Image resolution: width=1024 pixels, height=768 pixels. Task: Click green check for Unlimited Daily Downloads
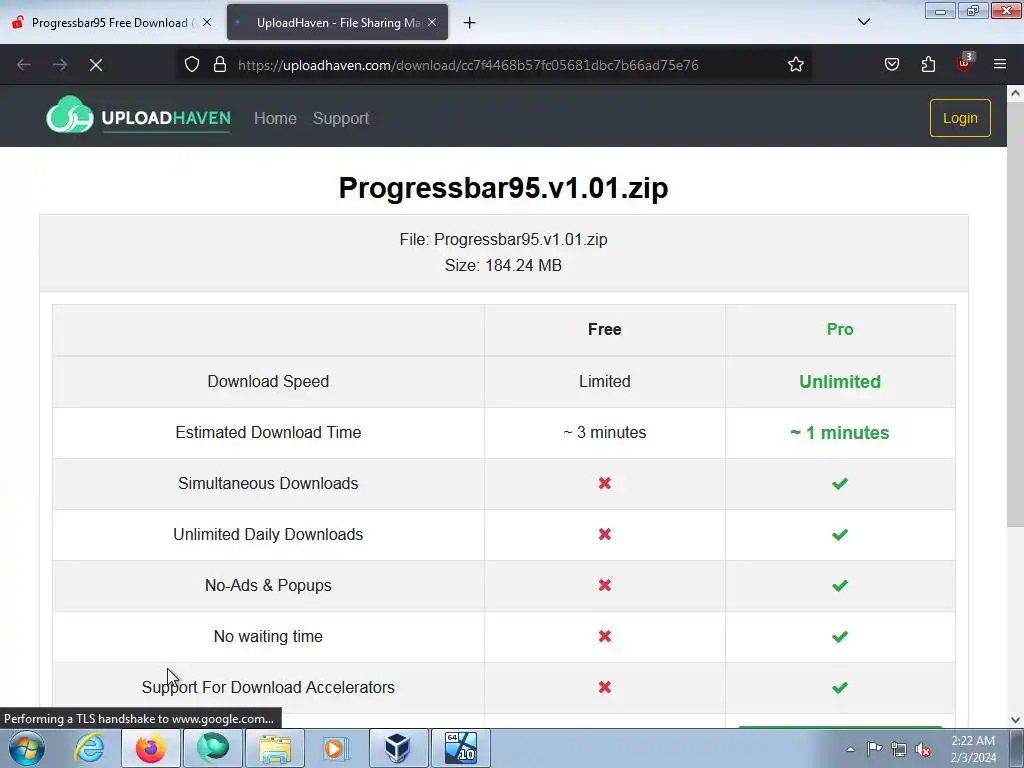(840, 534)
